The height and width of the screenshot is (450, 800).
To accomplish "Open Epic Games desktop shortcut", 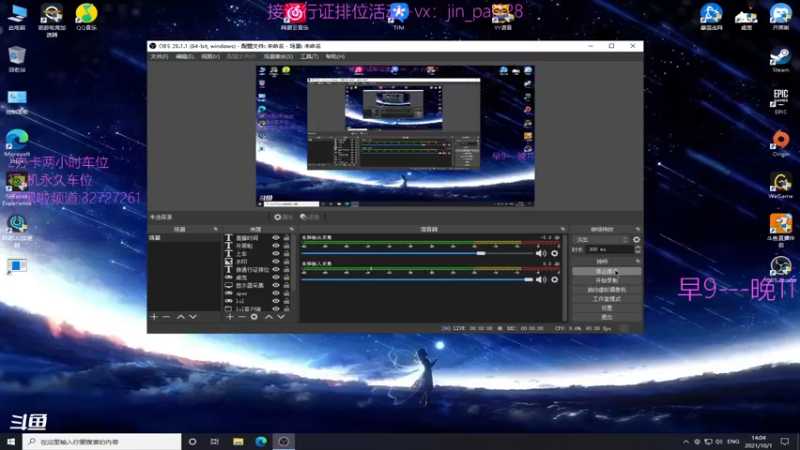I will pyautogui.click(x=781, y=101).
